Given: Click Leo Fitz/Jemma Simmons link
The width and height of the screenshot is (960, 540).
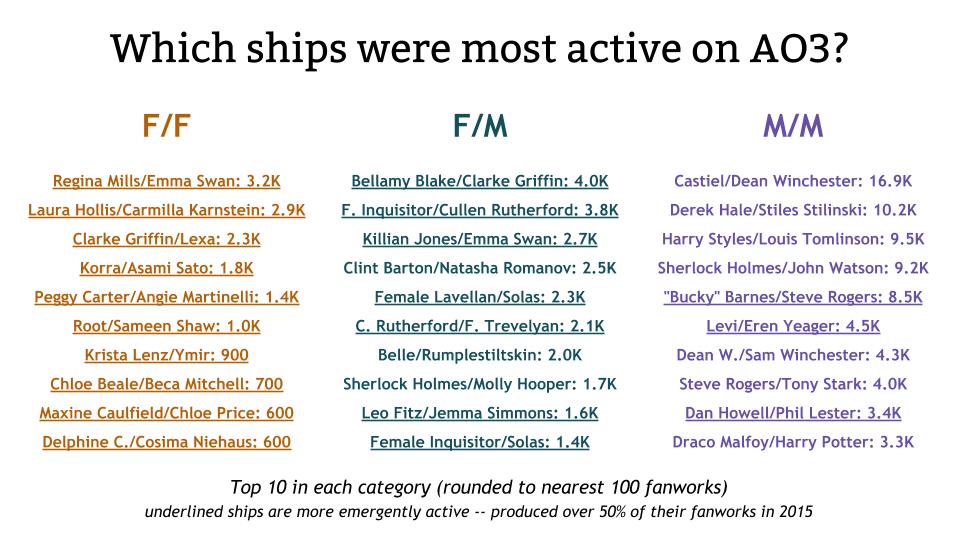Looking at the screenshot, I should pos(480,413).
